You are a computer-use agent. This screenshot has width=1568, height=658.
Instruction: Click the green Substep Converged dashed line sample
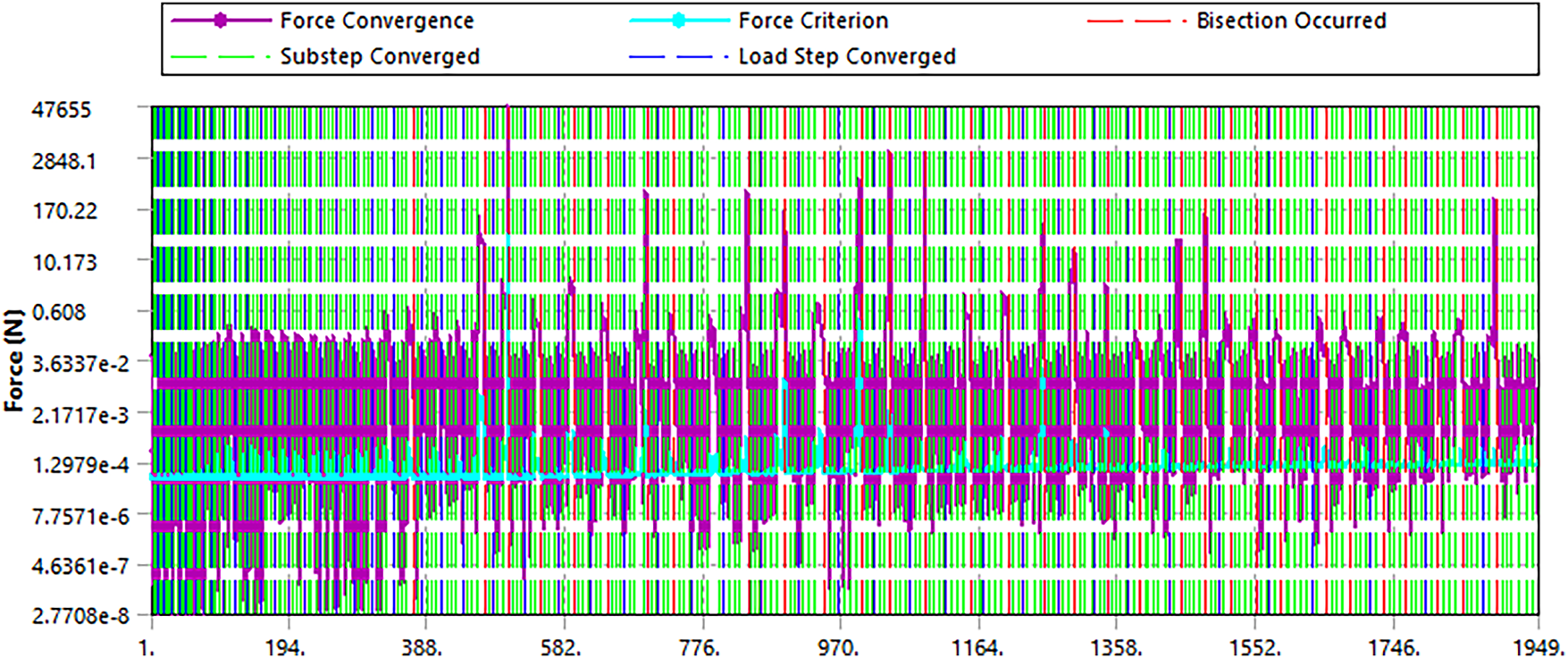click(x=220, y=57)
